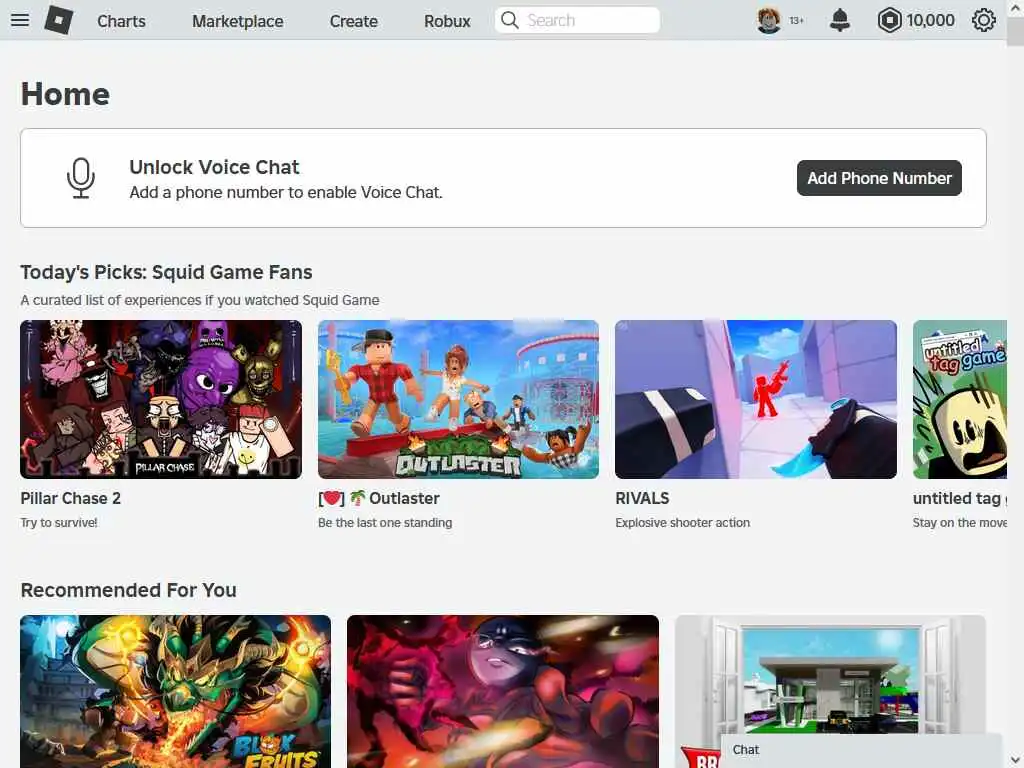Open the Pillar Chase 2 thumbnail
Viewport: 1024px width, 768px height.
point(161,399)
